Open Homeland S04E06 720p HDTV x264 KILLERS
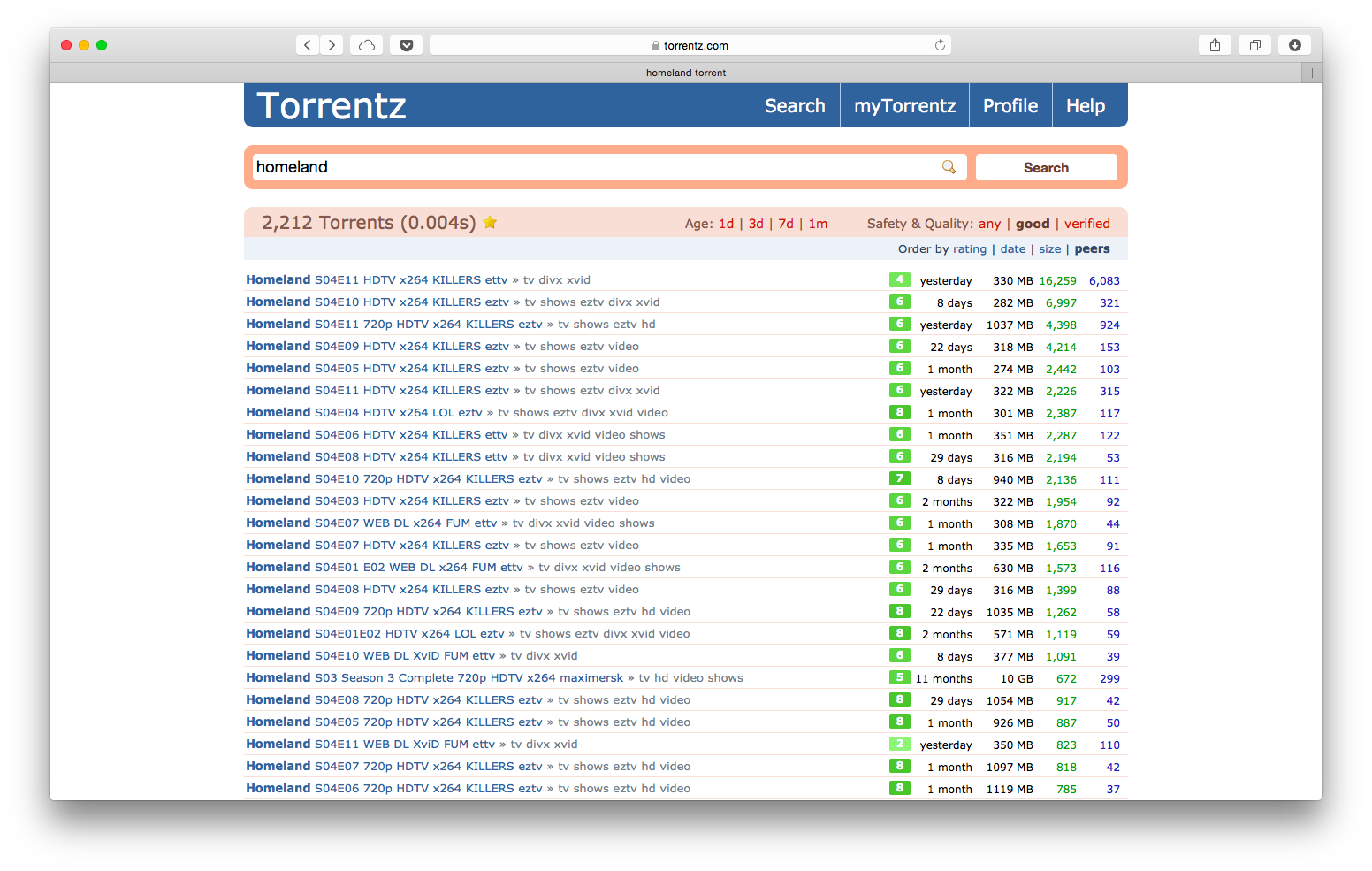The image size is (1372, 871). click(x=394, y=788)
